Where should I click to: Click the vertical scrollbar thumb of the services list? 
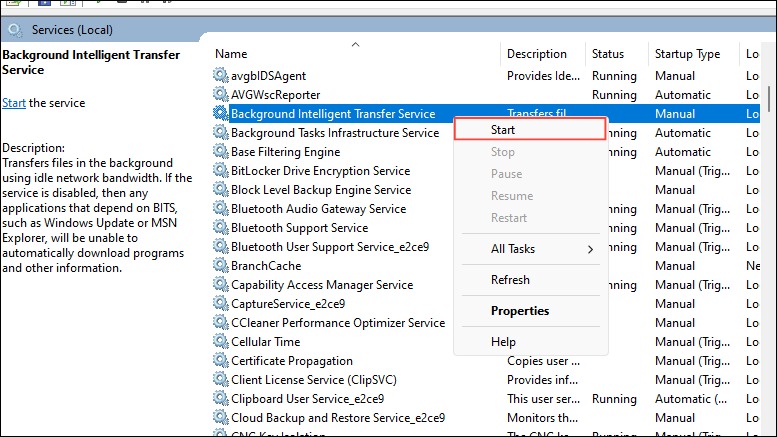pos(769,99)
